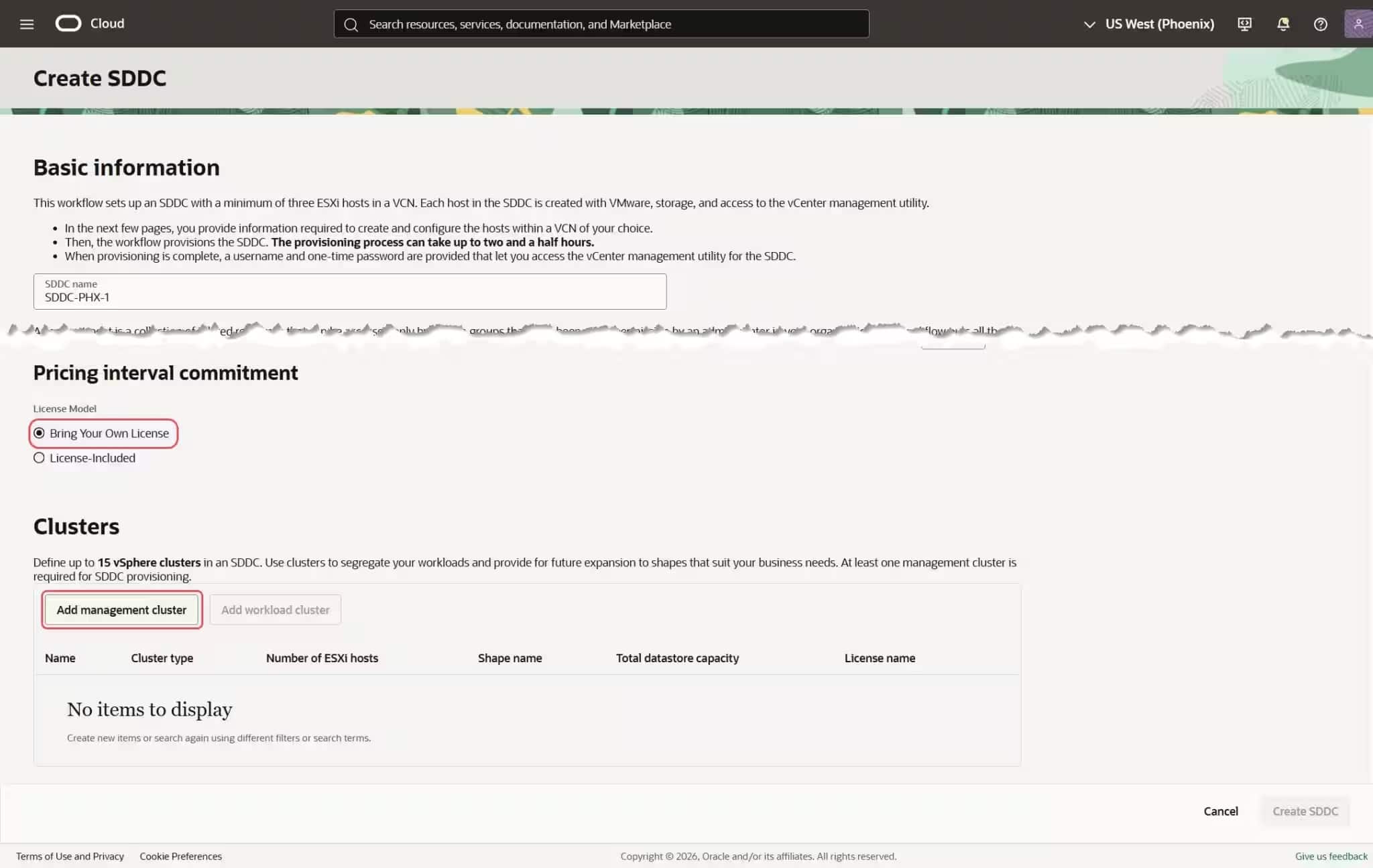This screenshot has width=1373, height=868.
Task: Click the Add management cluster button
Action: point(121,610)
